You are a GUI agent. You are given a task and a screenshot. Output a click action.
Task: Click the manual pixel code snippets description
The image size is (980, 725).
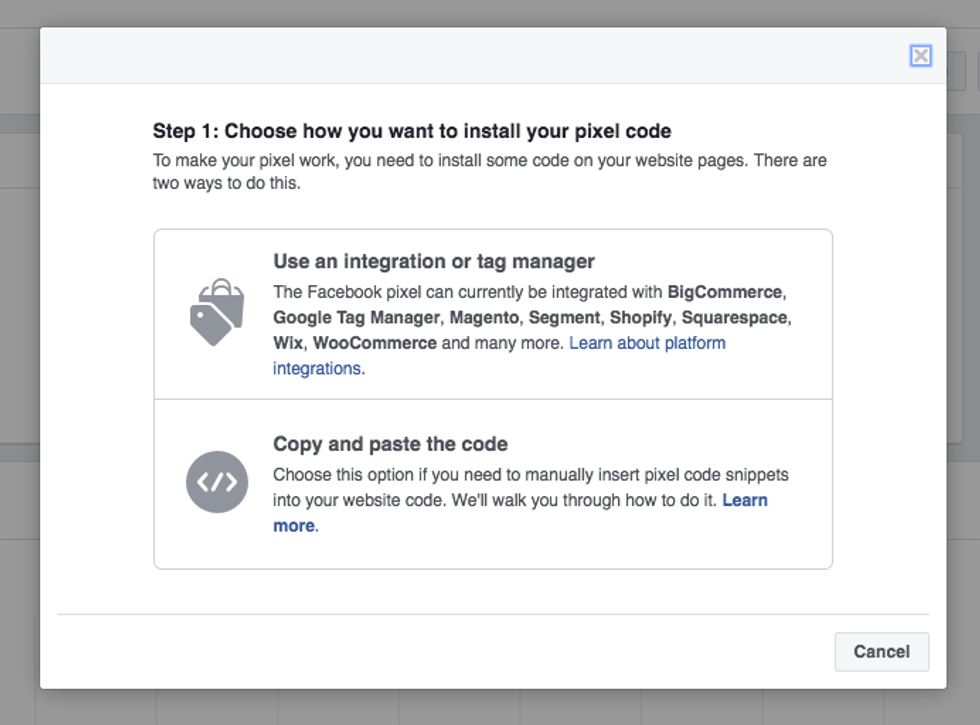click(530, 475)
